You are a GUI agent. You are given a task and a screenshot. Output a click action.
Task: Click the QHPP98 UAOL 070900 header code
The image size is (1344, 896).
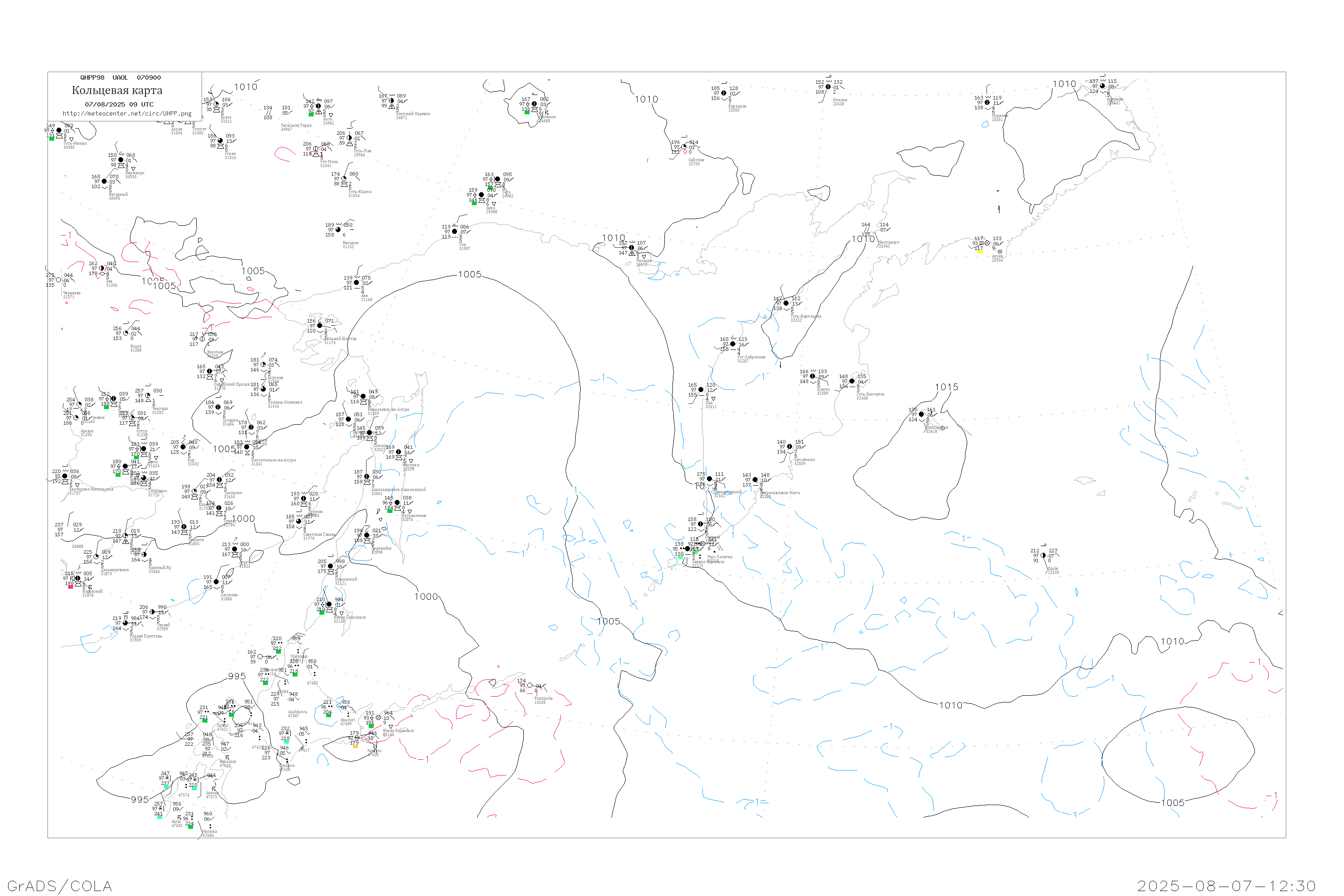click(x=121, y=78)
